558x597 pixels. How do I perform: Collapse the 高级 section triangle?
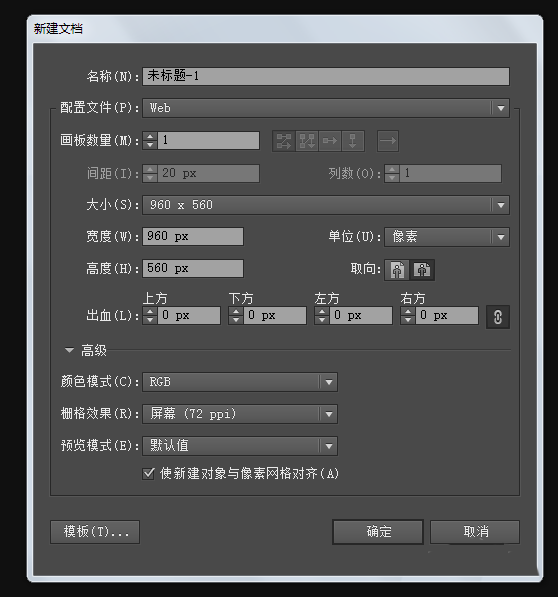[x=69, y=350]
